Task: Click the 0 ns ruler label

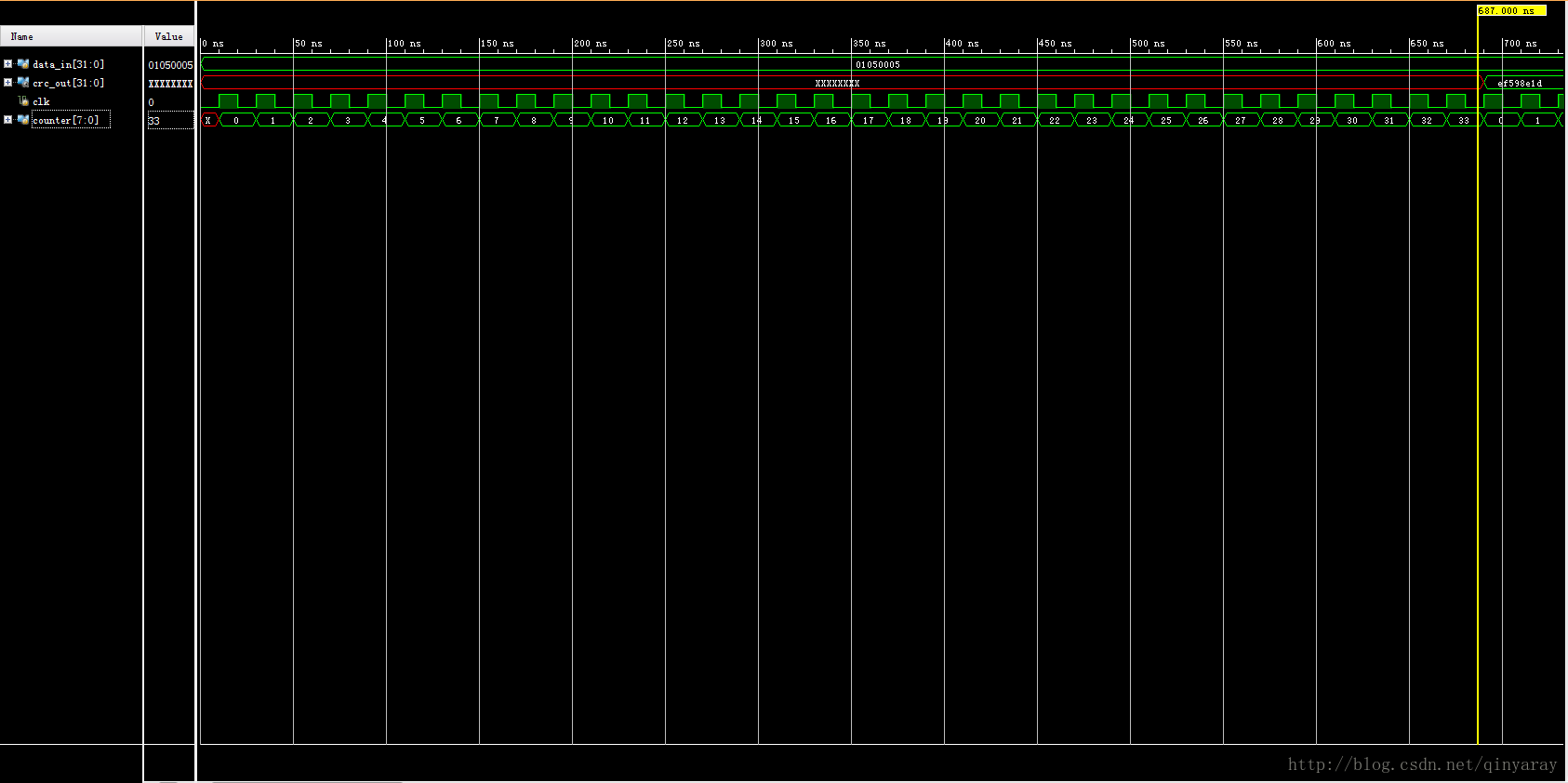Action: coord(213,44)
